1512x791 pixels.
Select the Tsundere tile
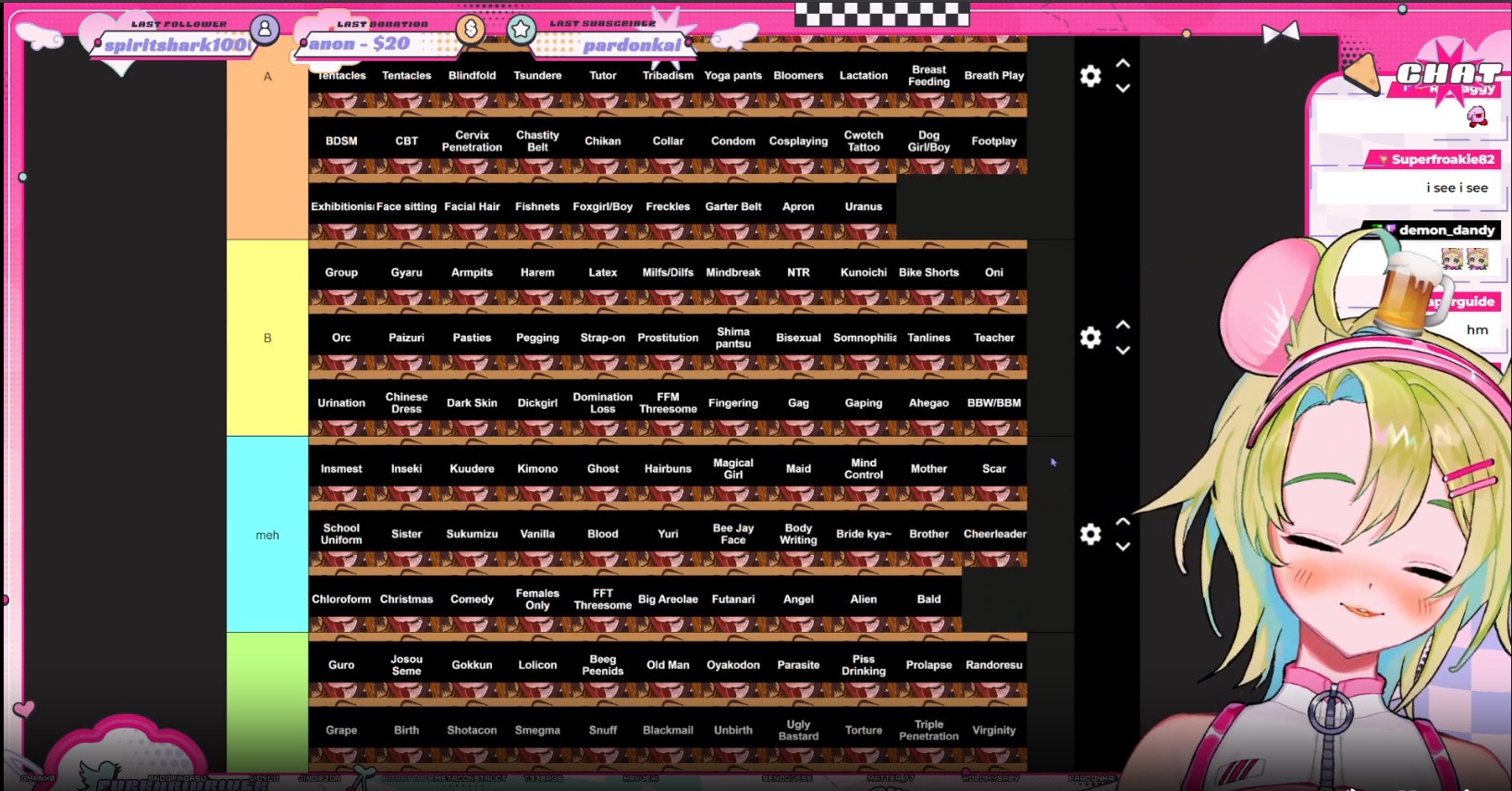[537, 76]
